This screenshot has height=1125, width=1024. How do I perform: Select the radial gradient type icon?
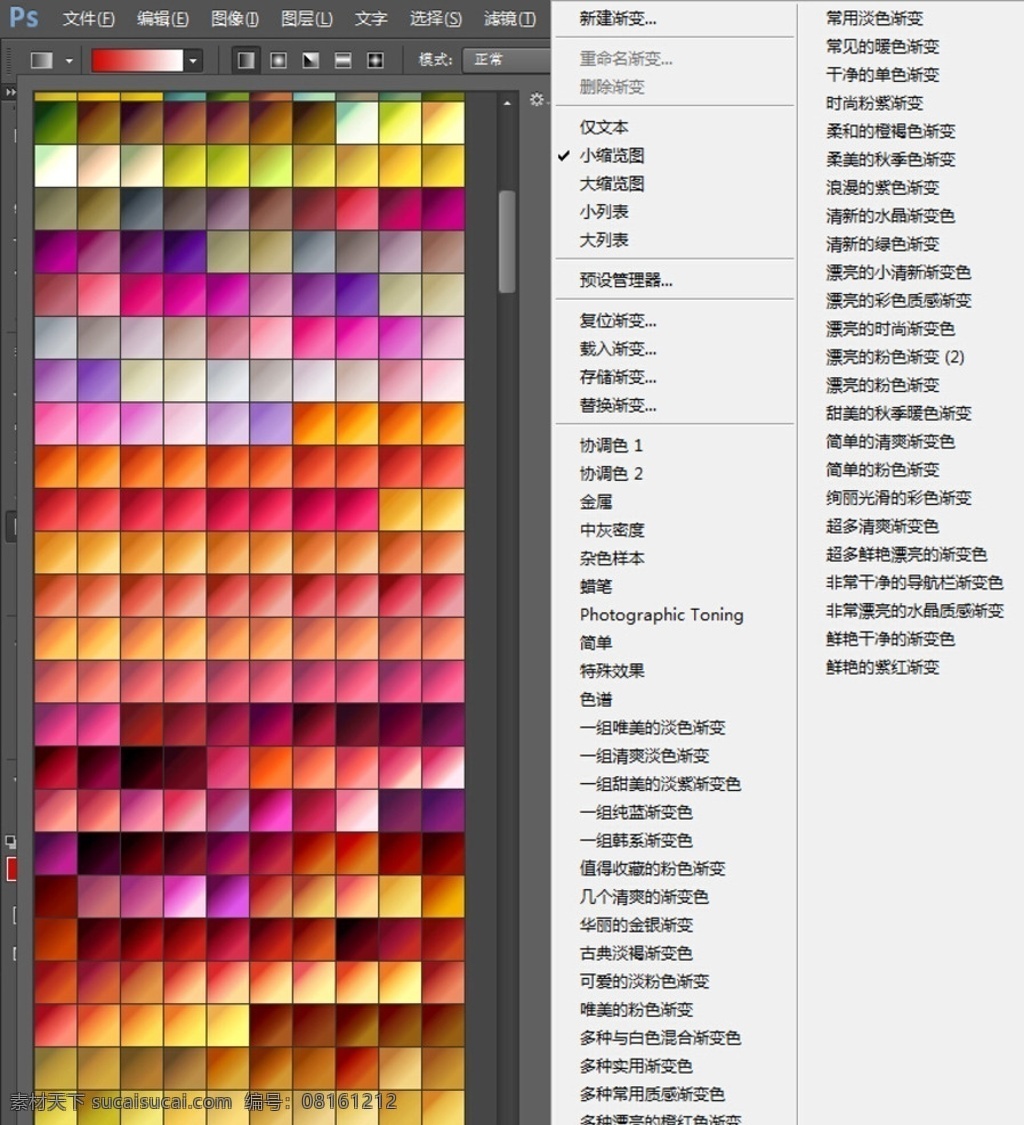click(278, 60)
